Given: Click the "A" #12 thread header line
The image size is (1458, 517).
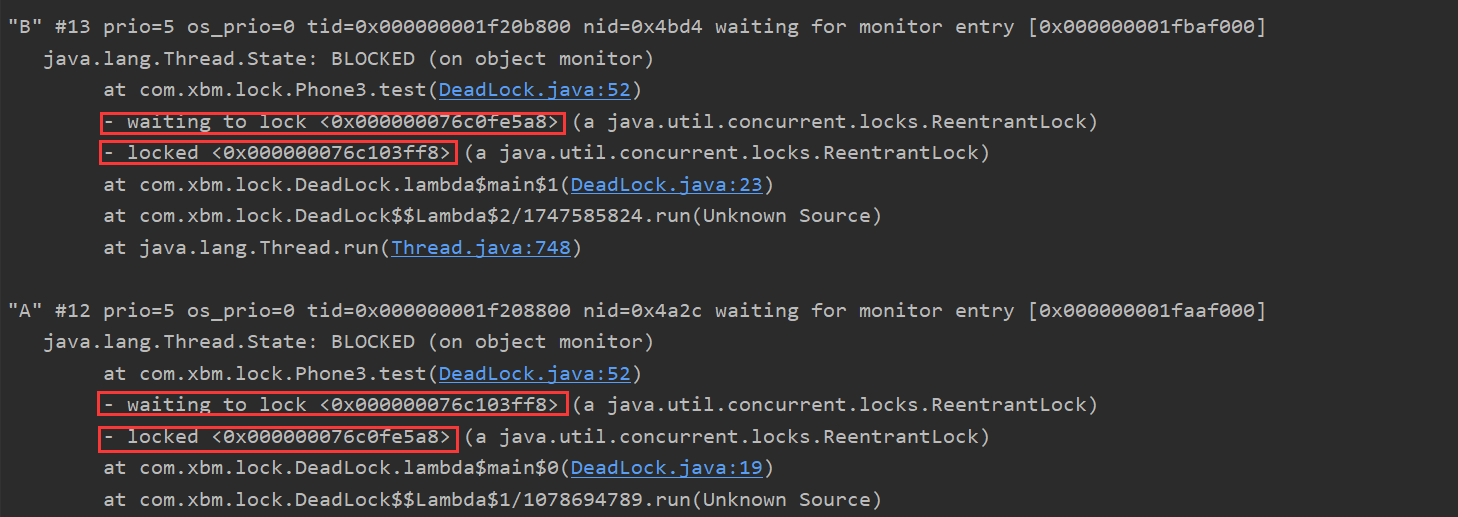Looking at the screenshot, I should click(x=637, y=311).
